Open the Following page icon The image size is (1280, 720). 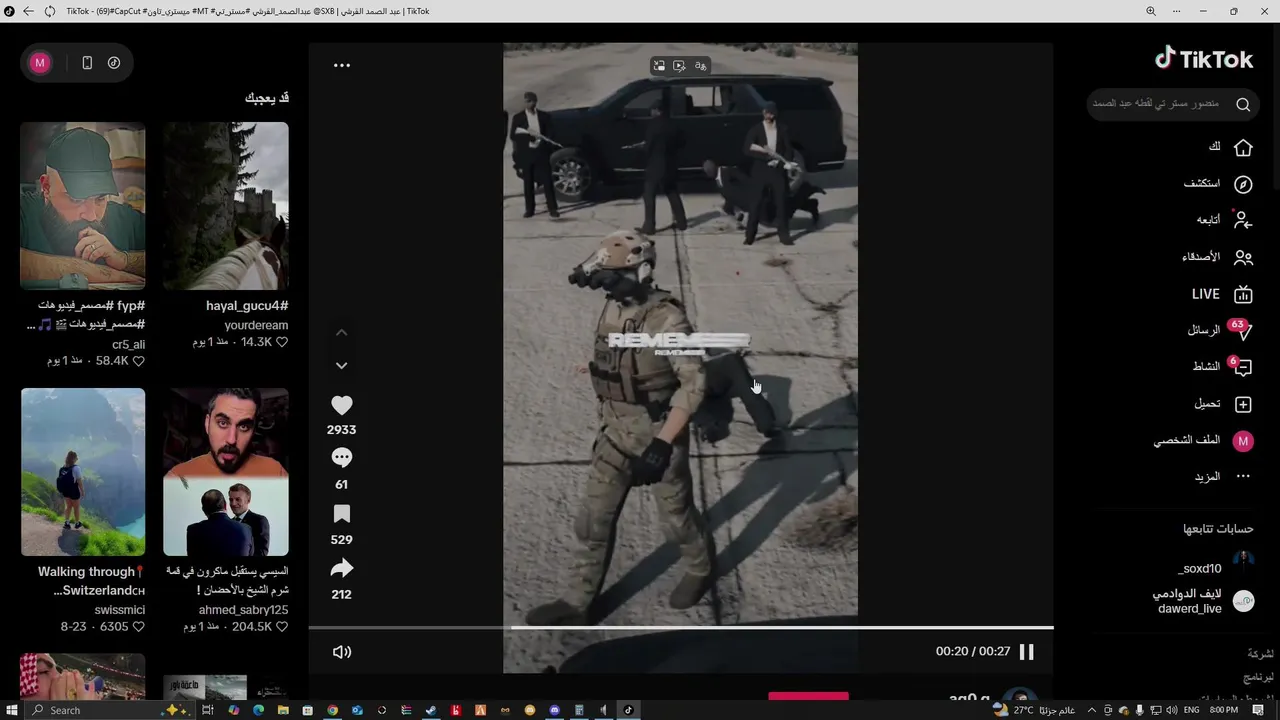click(1243, 220)
